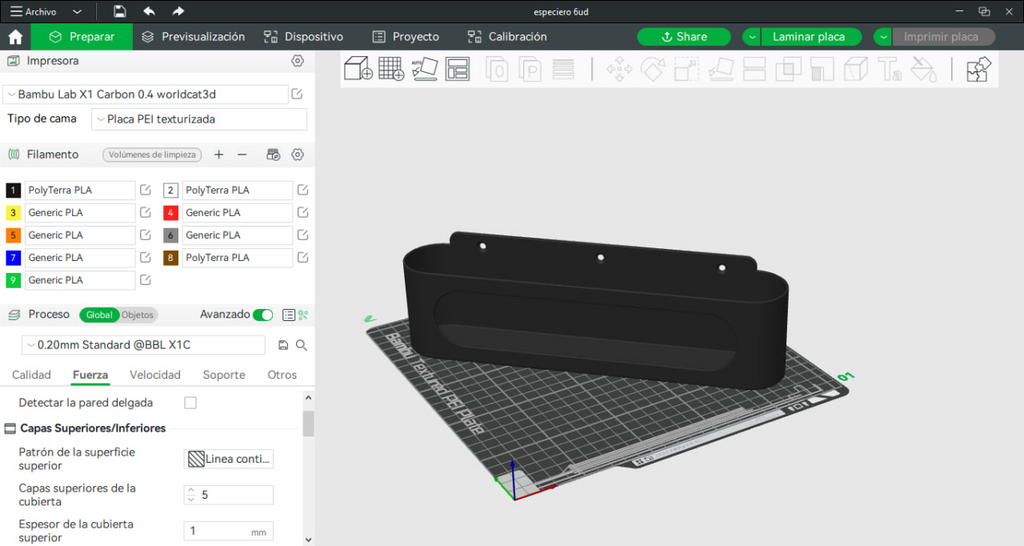Image resolution: width=1024 pixels, height=546 pixels.
Task: Click filament 5 orange color swatch
Action: click(x=13, y=235)
